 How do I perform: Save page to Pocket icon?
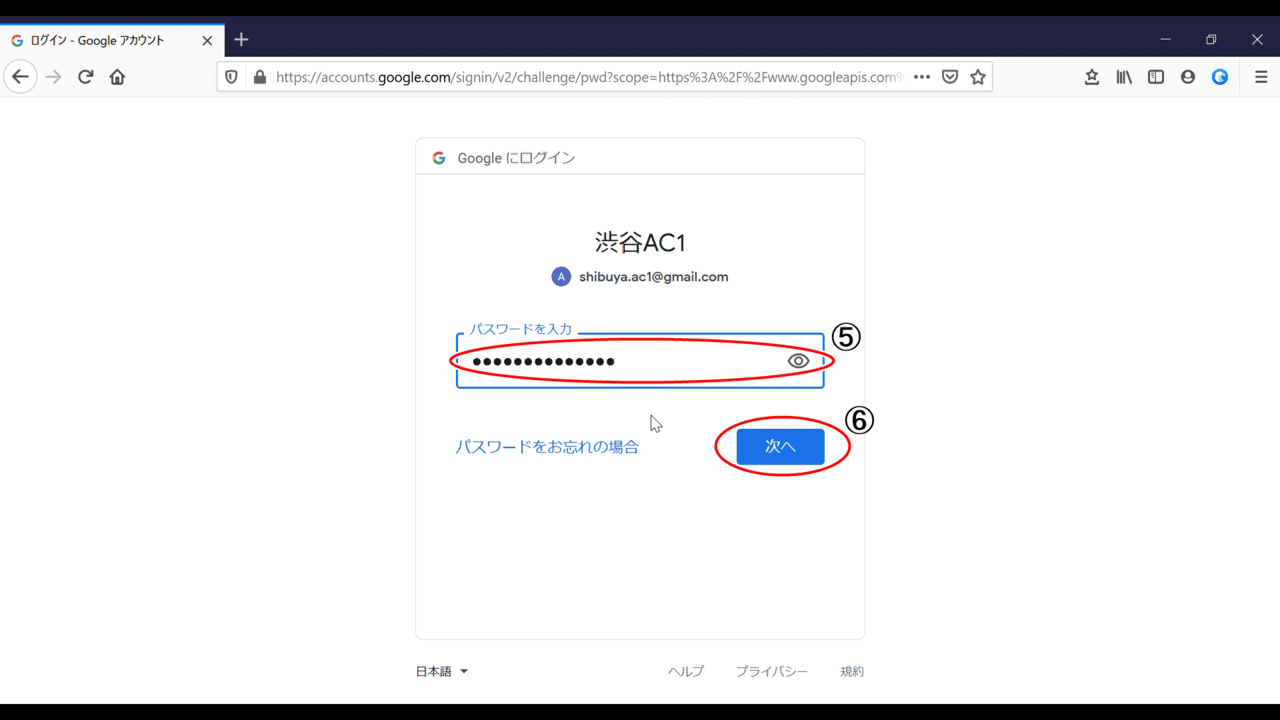coord(950,77)
